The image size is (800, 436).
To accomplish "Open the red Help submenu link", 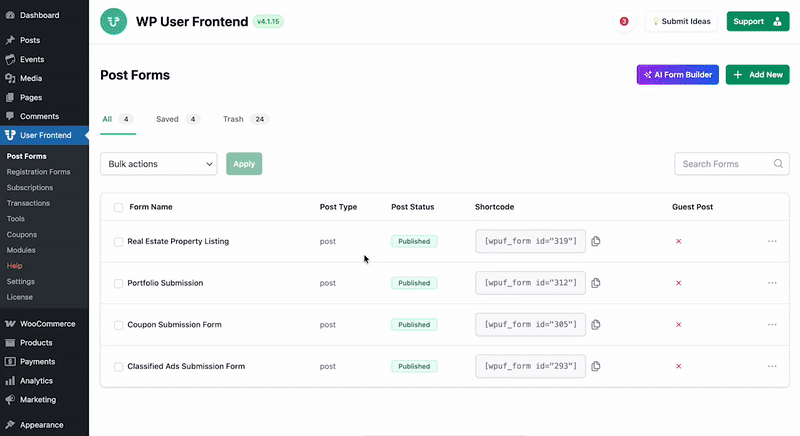I will [x=14, y=266].
